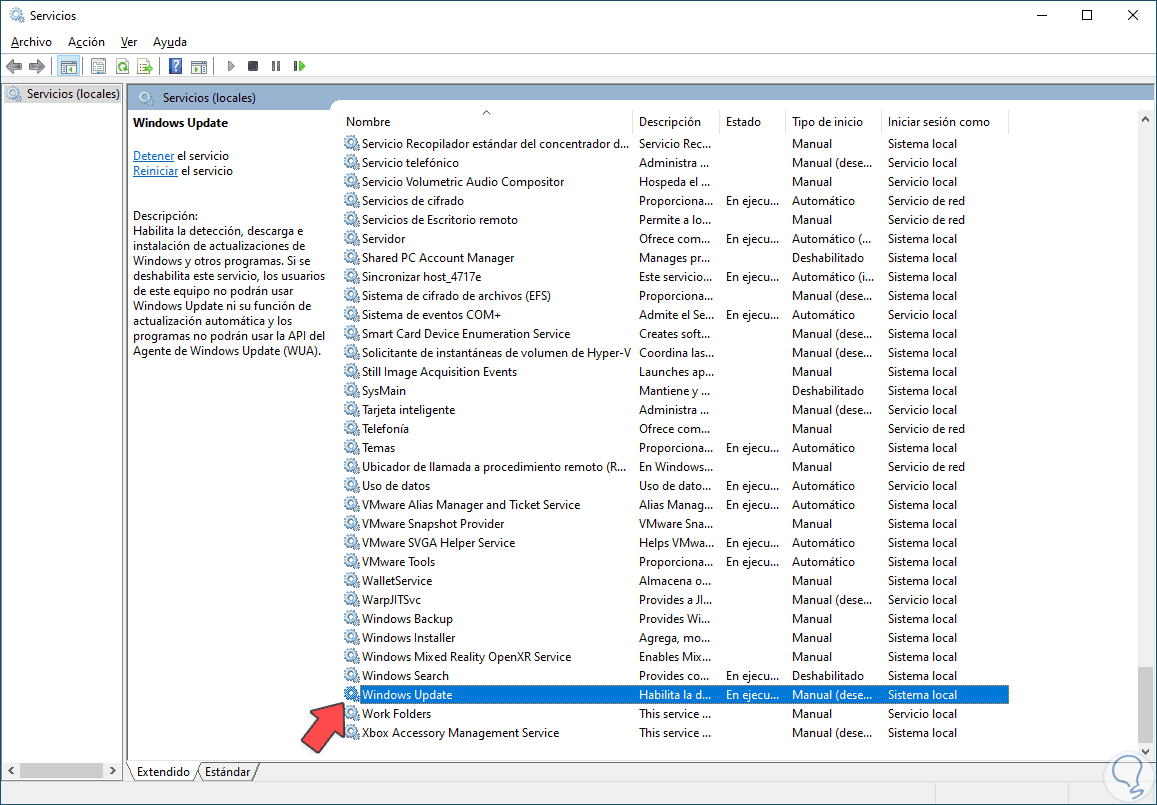This screenshot has height=805, width=1157.
Task: Click the gear icon next to Telefonía
Action: (352, 428)
